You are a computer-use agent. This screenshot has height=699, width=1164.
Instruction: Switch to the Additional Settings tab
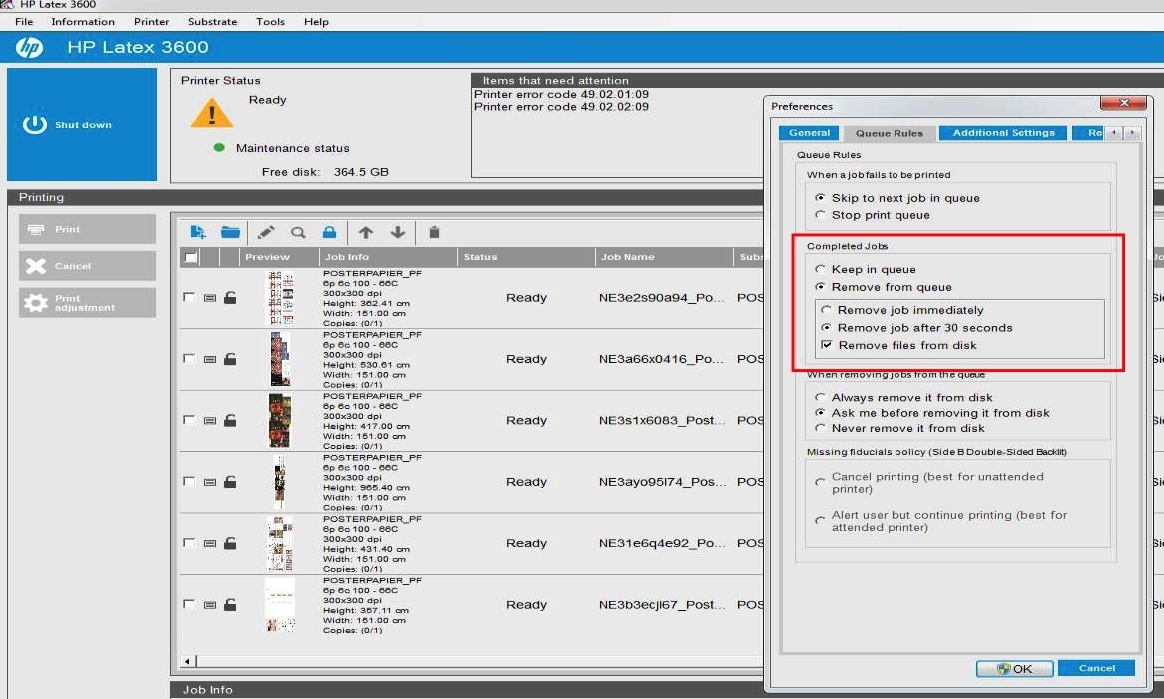[1003, 133]
